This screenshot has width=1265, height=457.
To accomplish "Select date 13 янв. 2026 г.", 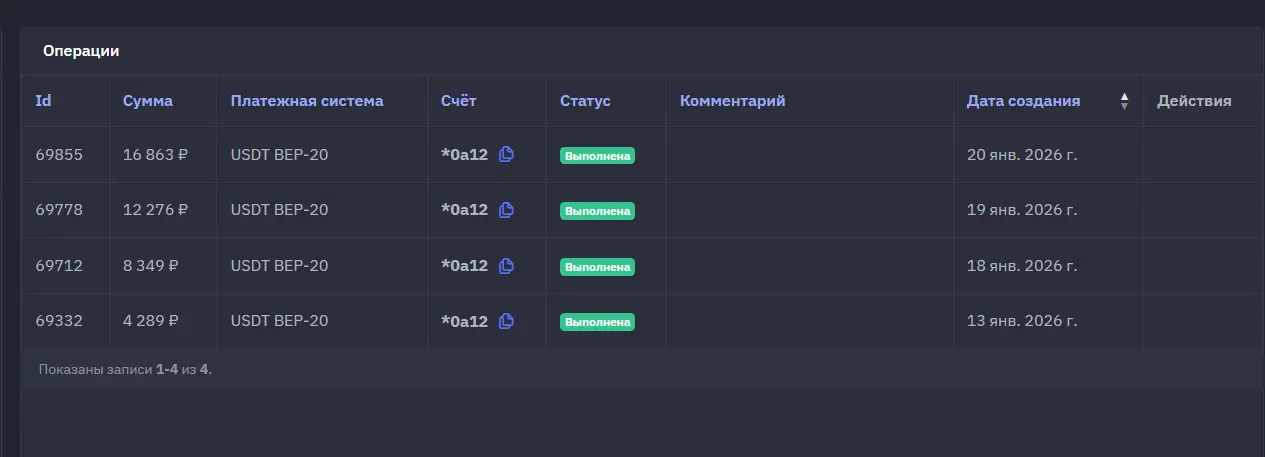I will (1022, 321).
